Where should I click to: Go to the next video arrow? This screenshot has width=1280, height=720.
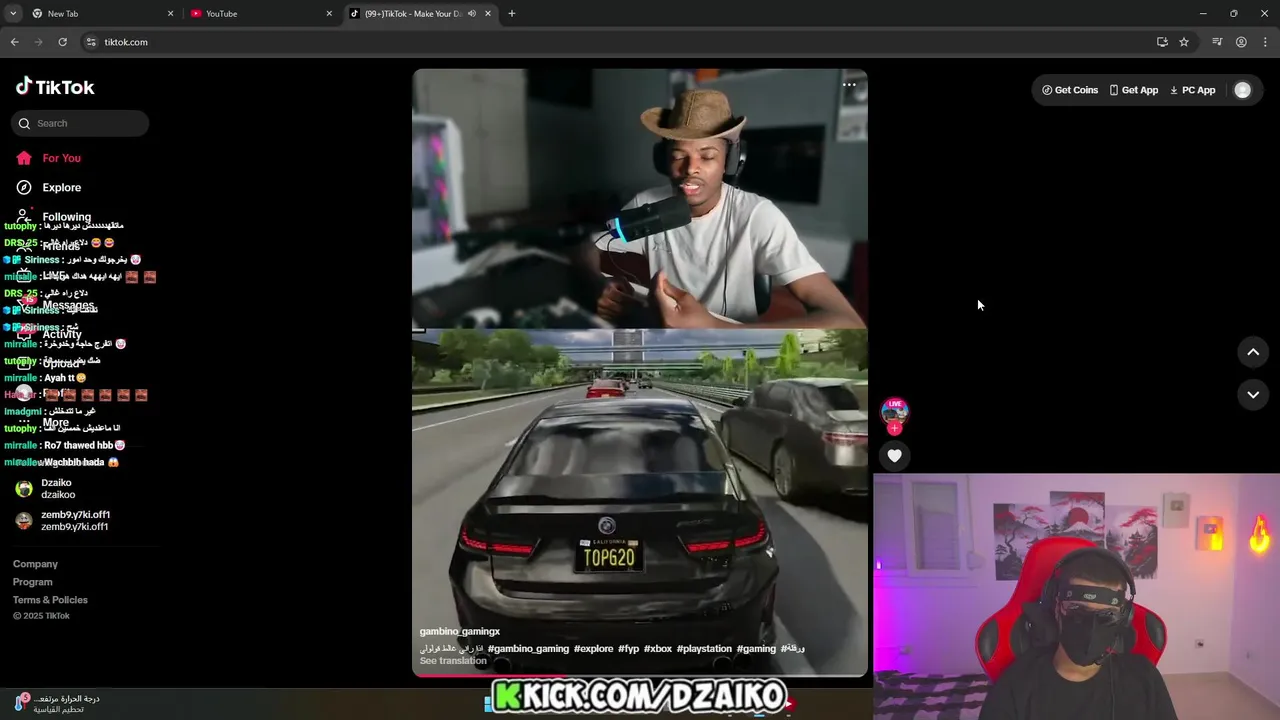point(1253,395)
